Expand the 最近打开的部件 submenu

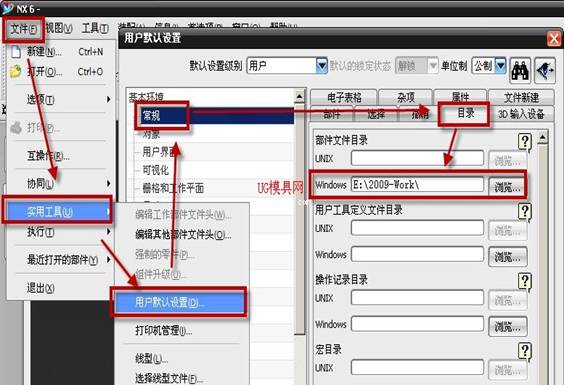pyautogui.click(x=108, y=259)
